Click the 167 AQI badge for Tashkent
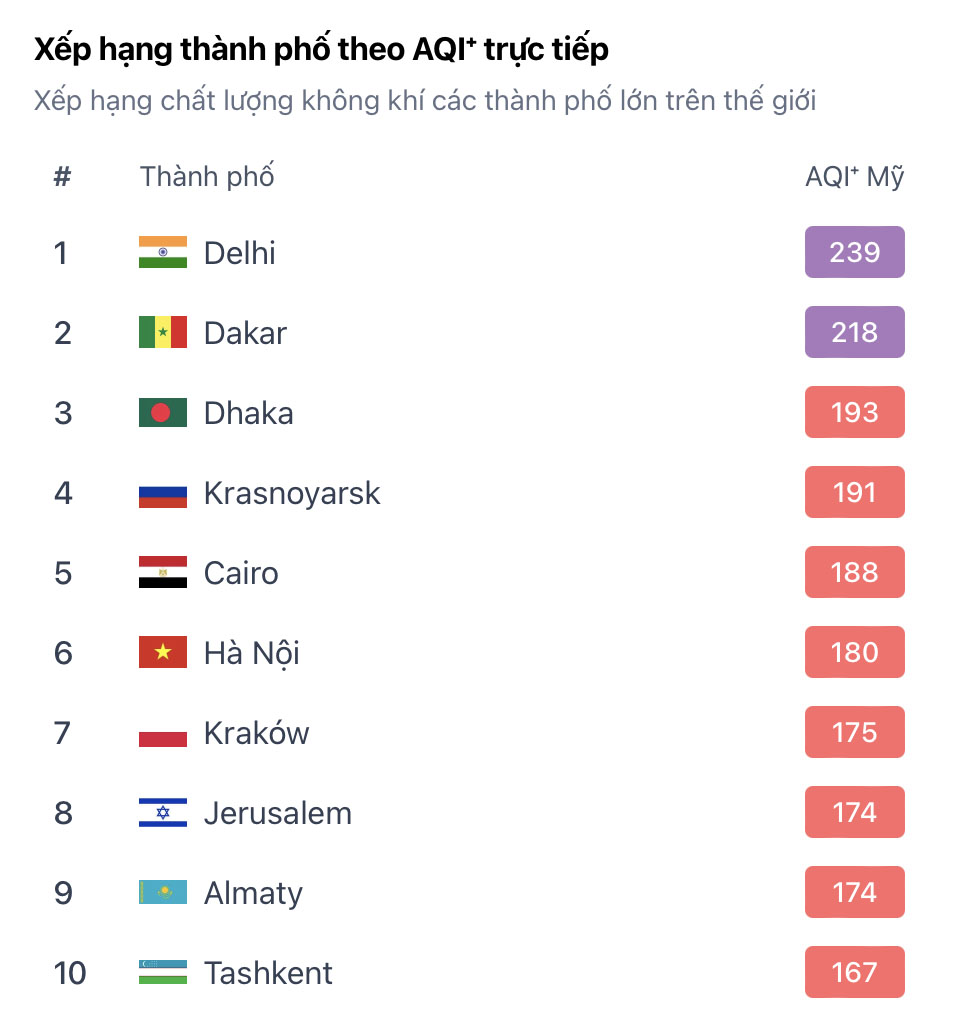Viewport: 954px width, 1028px height. click(x=854, y=972)
